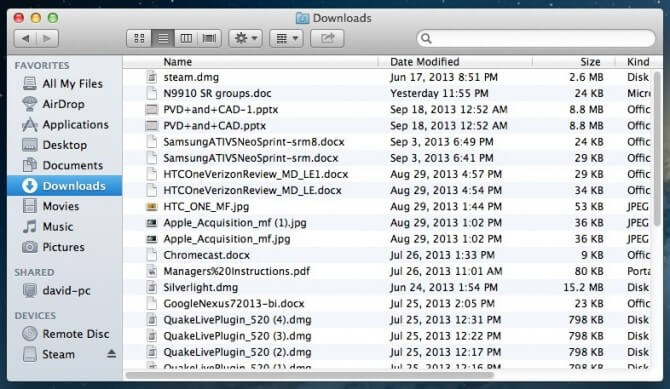Open the Action gear menu
Viewport: 670px width, 389px height.
pos(246,38)
